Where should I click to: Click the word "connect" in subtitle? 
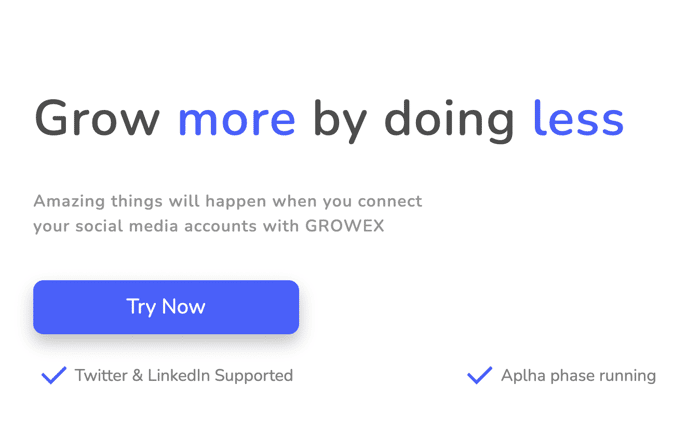[390, 202]
